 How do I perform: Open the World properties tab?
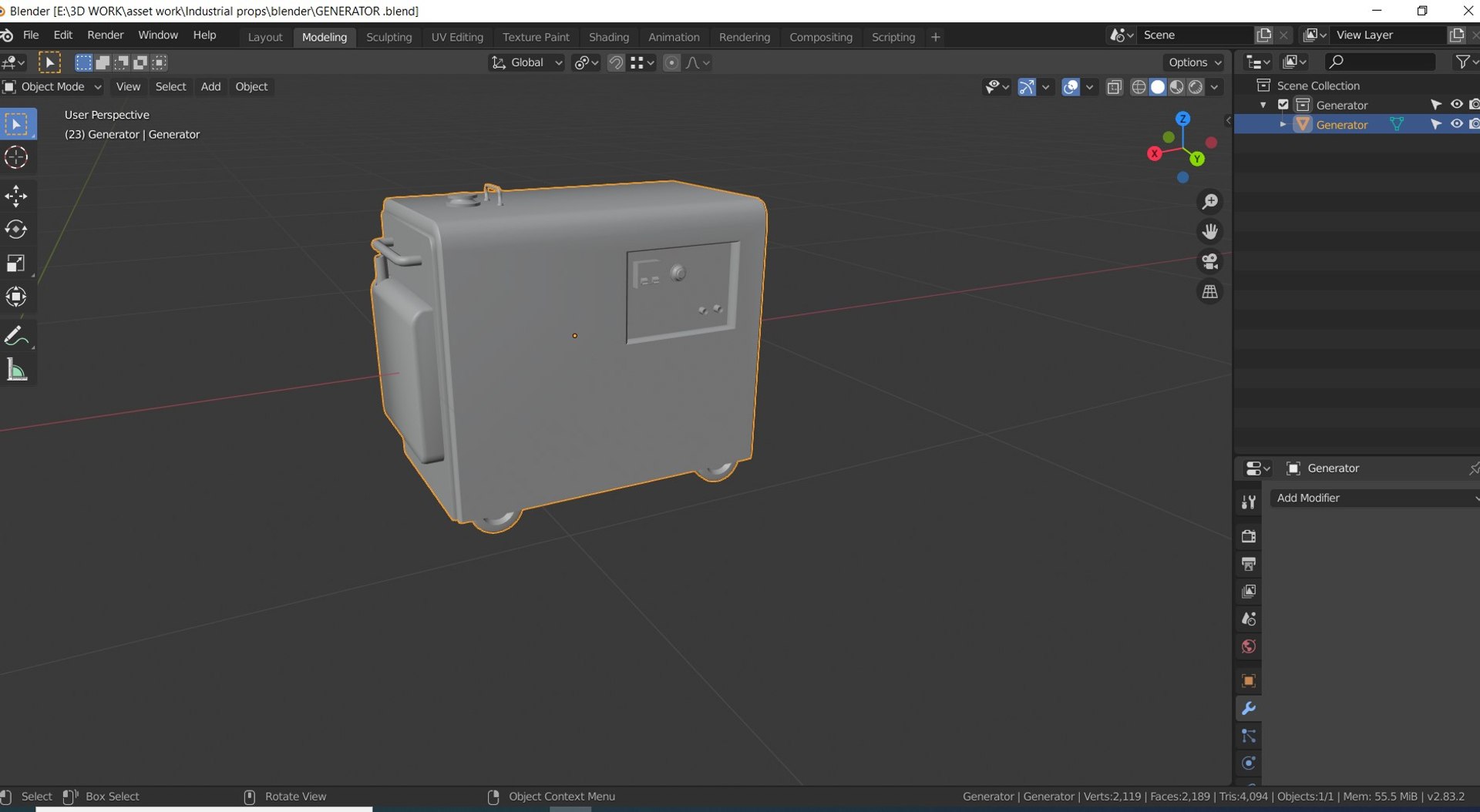pyautogui.click(x=1249, y=647)
